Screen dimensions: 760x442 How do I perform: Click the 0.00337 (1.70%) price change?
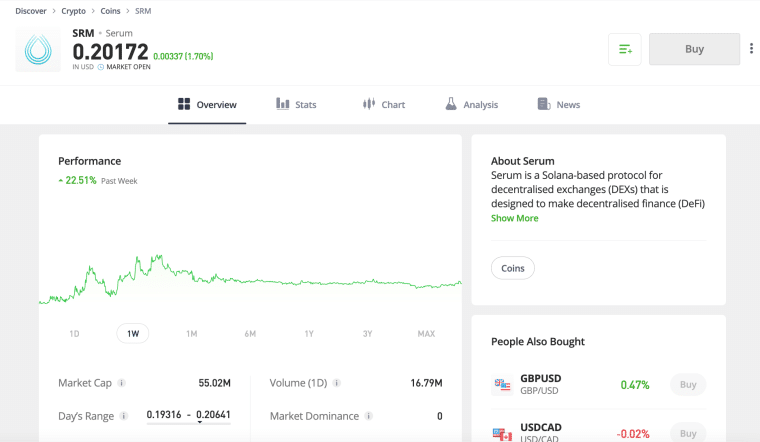(x=183, y=56)
